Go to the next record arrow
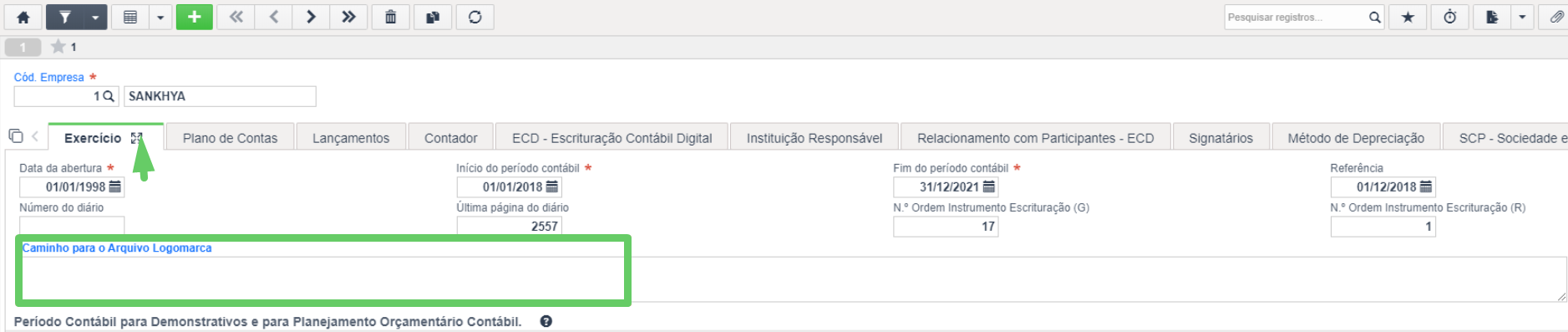 coord(311,17)
